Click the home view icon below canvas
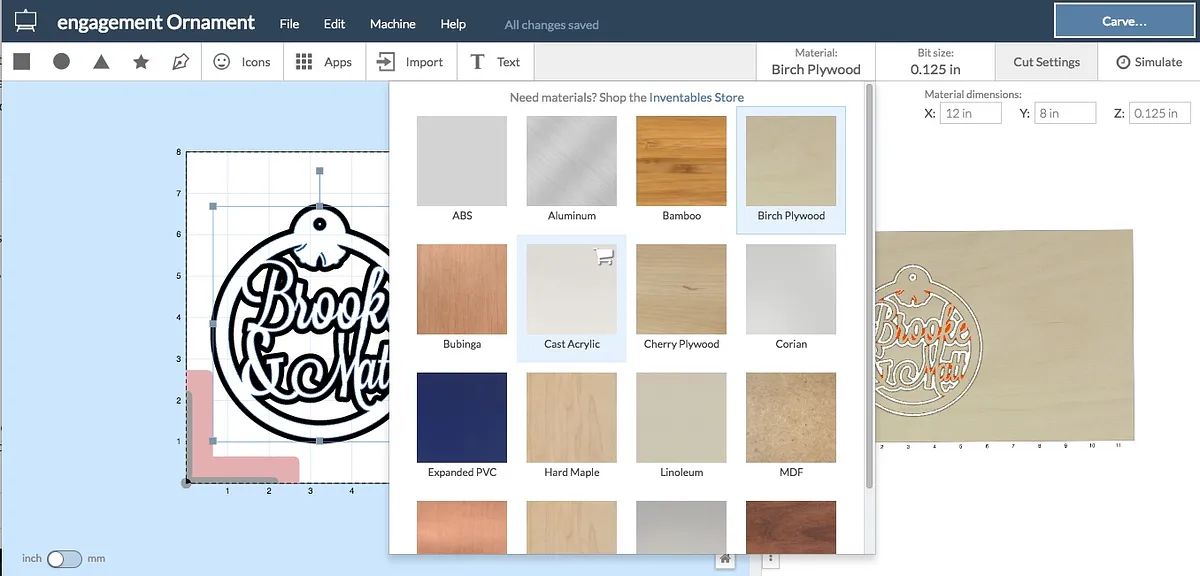The width and height of the screenshot is (1200, 576). pos(725,559)
